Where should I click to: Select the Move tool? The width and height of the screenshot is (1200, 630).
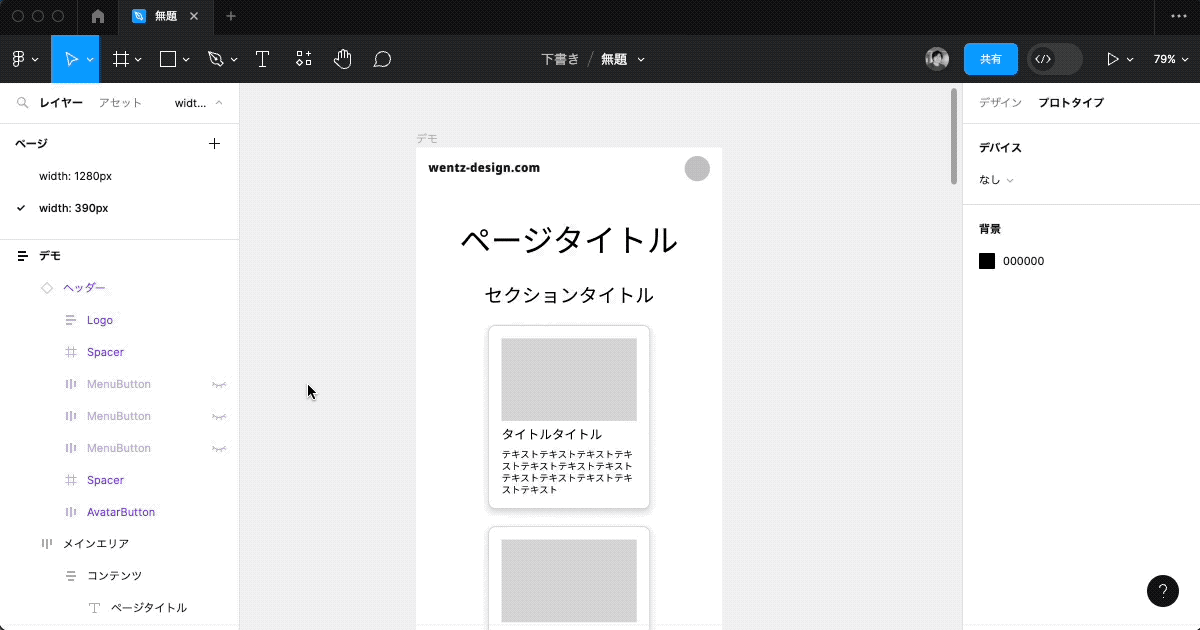tap(71, 59)
